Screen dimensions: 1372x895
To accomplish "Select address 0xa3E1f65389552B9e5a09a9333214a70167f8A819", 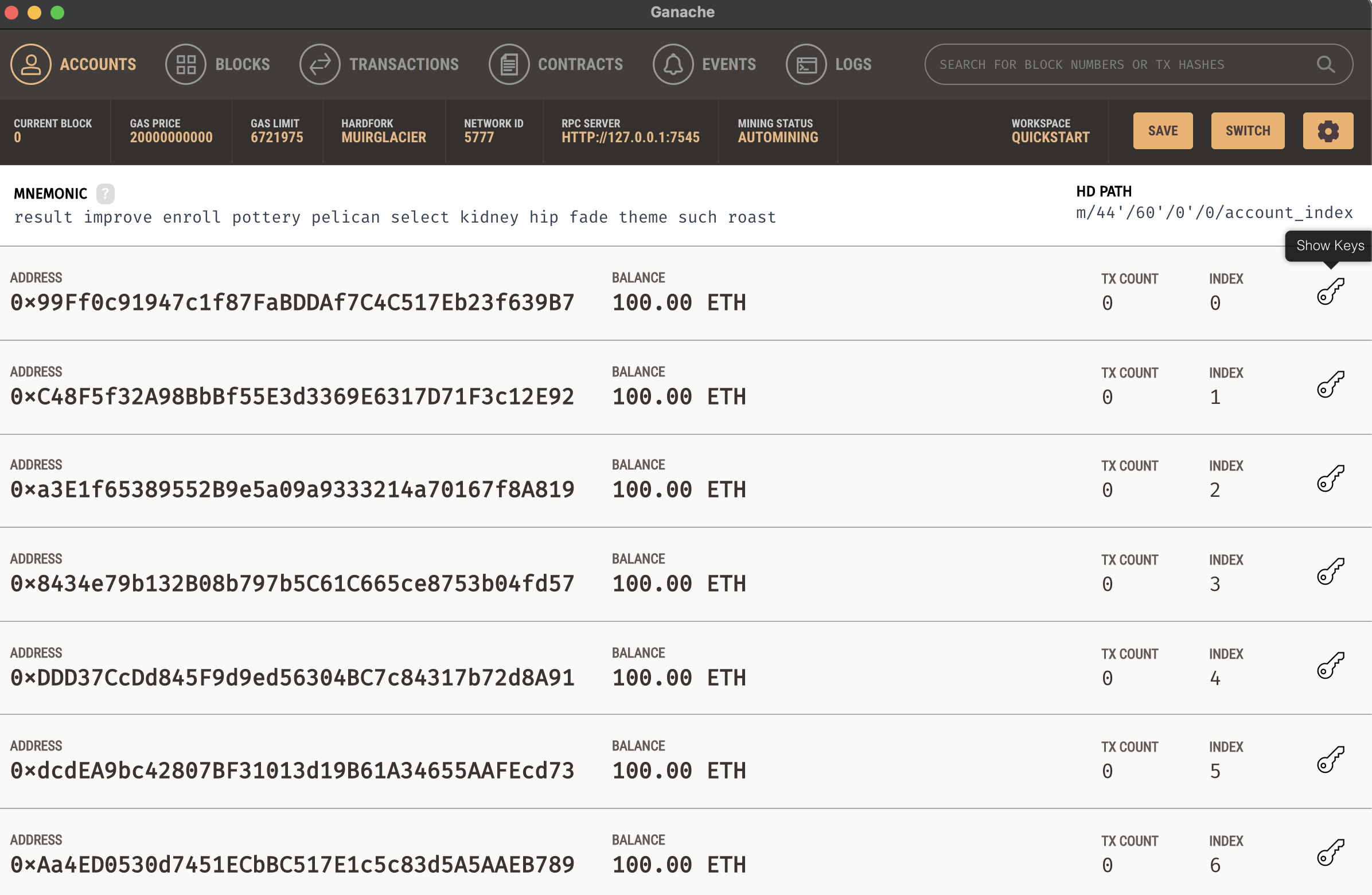I will pyautogui.click(x=293, y=490).
